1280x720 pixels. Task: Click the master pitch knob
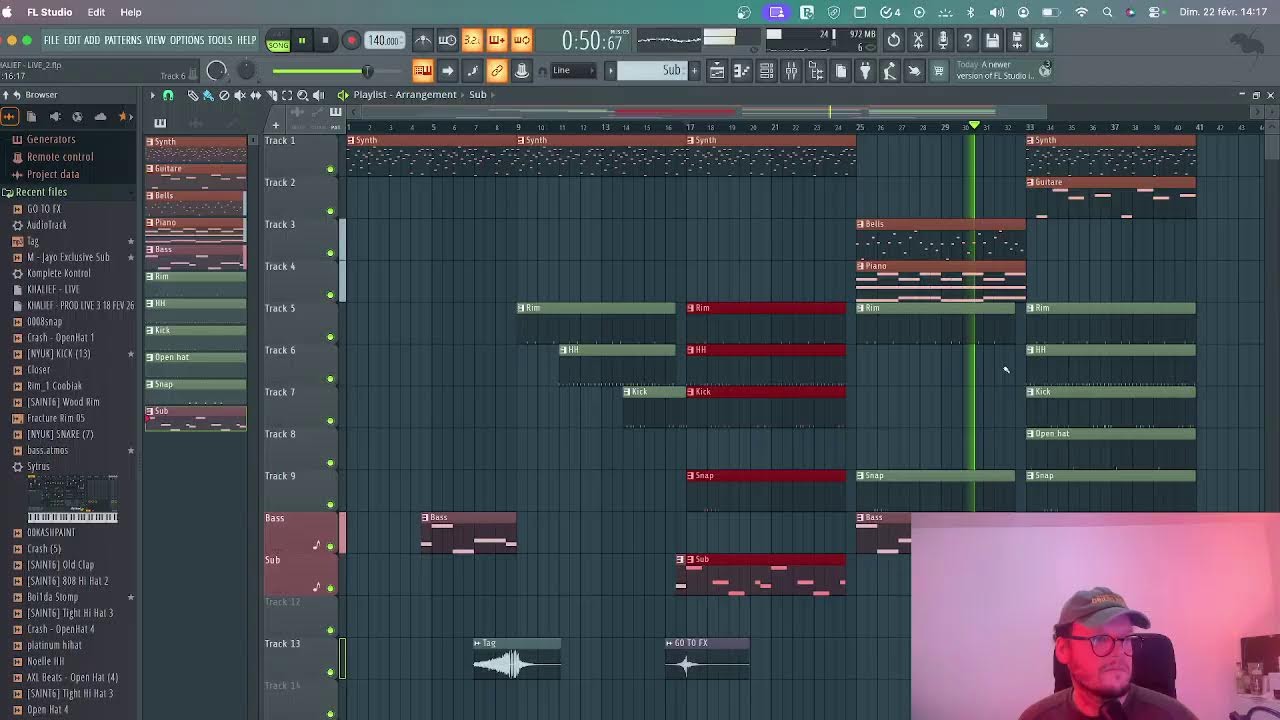click(246, 70)
